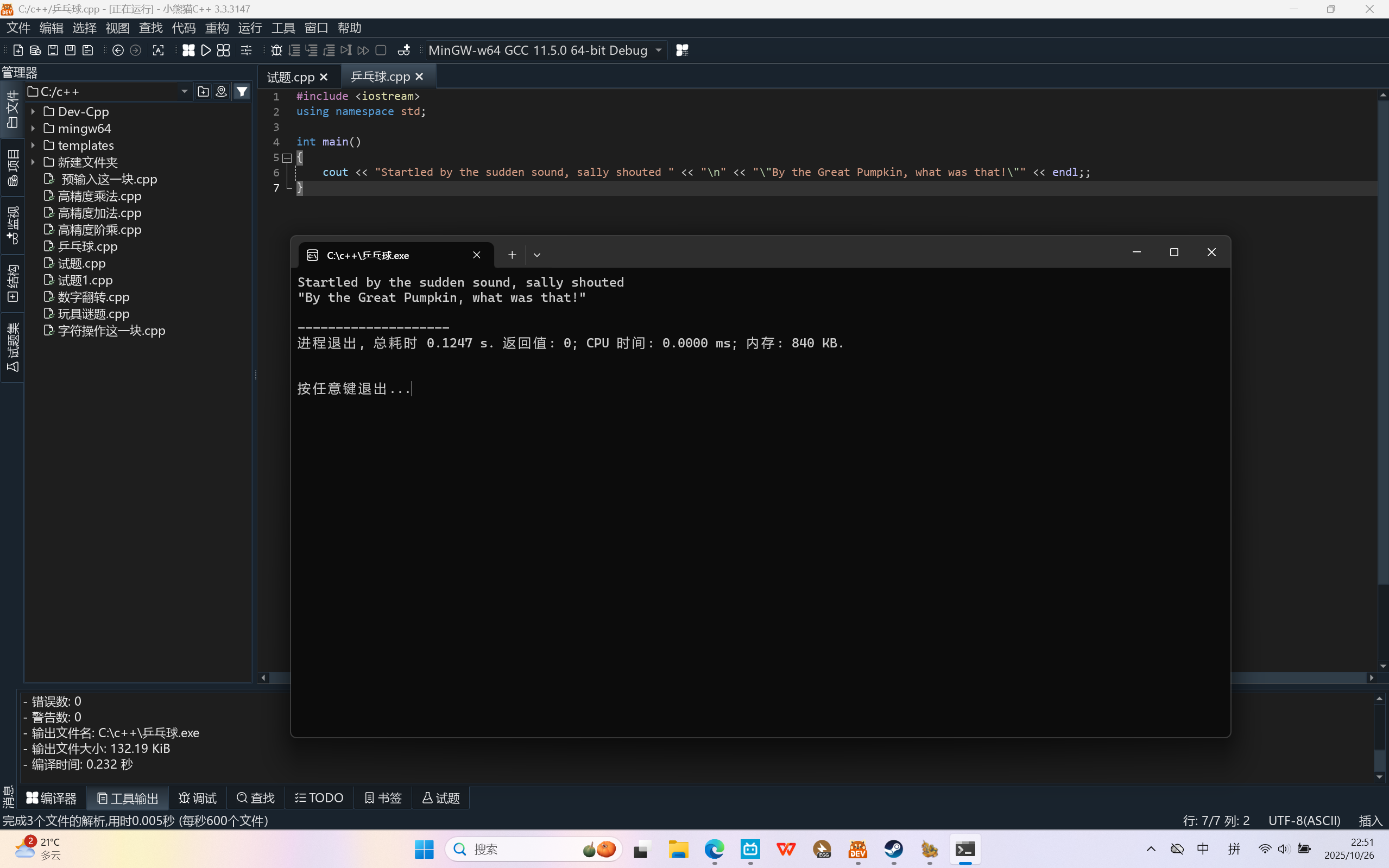
Task: Open the C:/c++ folder path dropdown
Action: [x=184, y=91]
